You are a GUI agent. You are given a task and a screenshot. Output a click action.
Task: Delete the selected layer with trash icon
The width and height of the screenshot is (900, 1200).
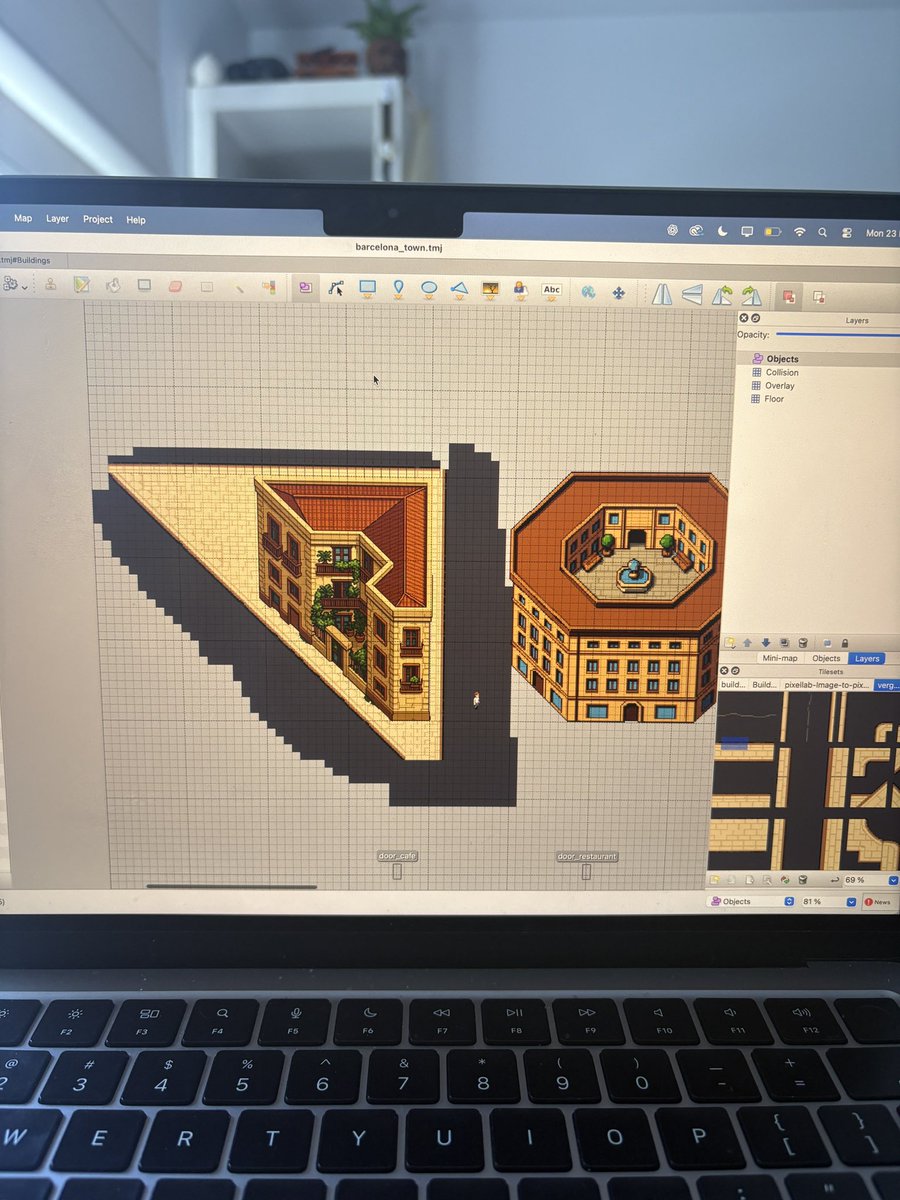click(x=803, y=643)
